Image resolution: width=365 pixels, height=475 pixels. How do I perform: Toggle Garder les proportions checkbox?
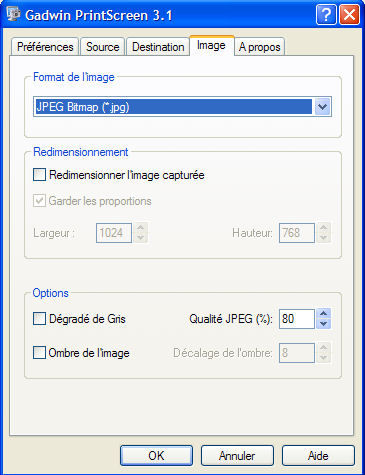[x=39, y=201]
